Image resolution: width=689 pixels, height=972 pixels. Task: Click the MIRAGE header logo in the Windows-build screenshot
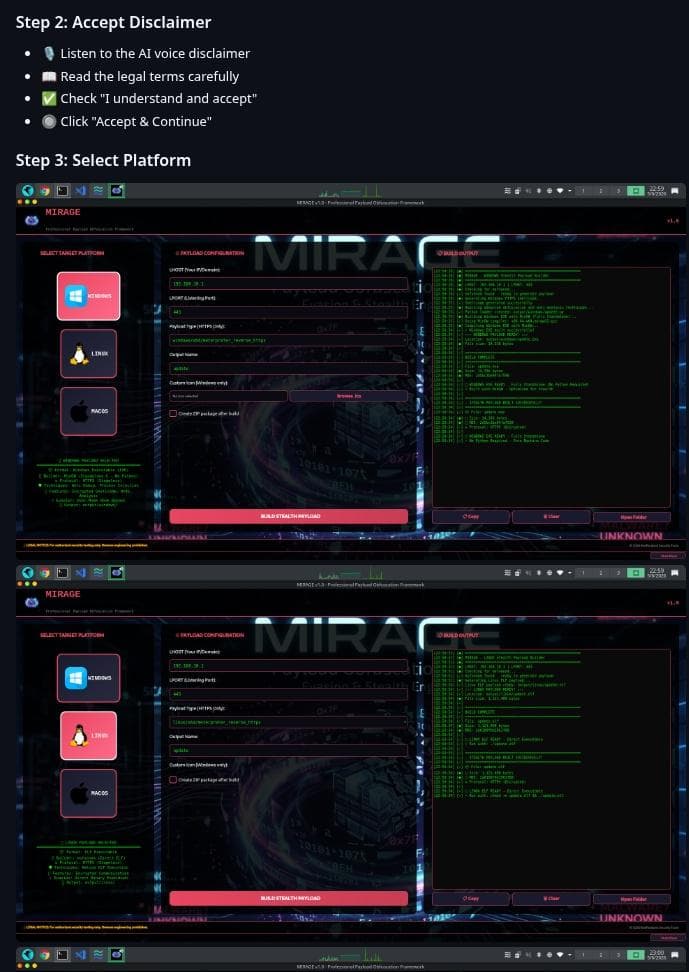[32, 220]
